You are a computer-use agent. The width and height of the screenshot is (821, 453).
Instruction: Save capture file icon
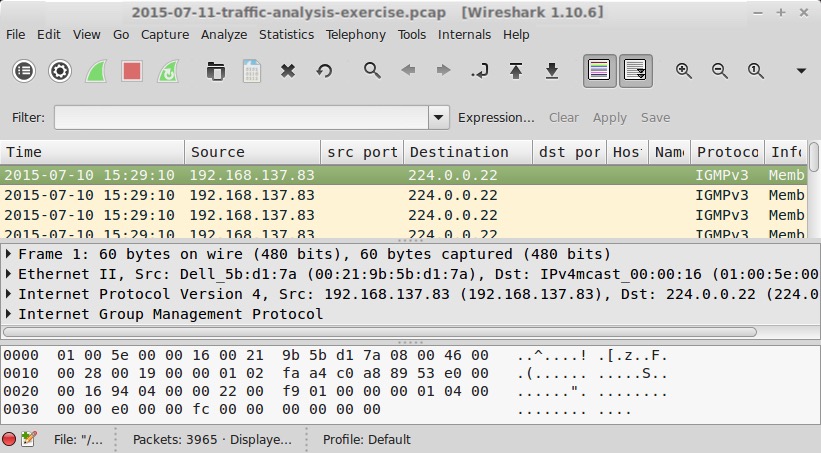(252, 71)
